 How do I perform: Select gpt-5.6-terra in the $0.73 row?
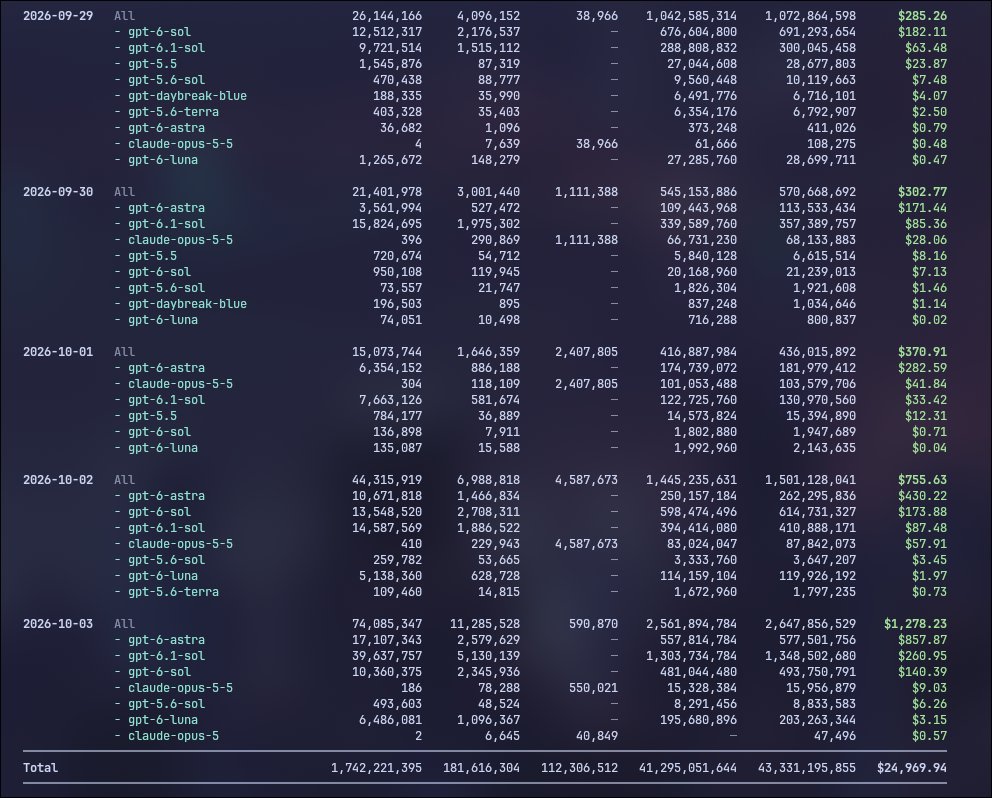[173, 592]
